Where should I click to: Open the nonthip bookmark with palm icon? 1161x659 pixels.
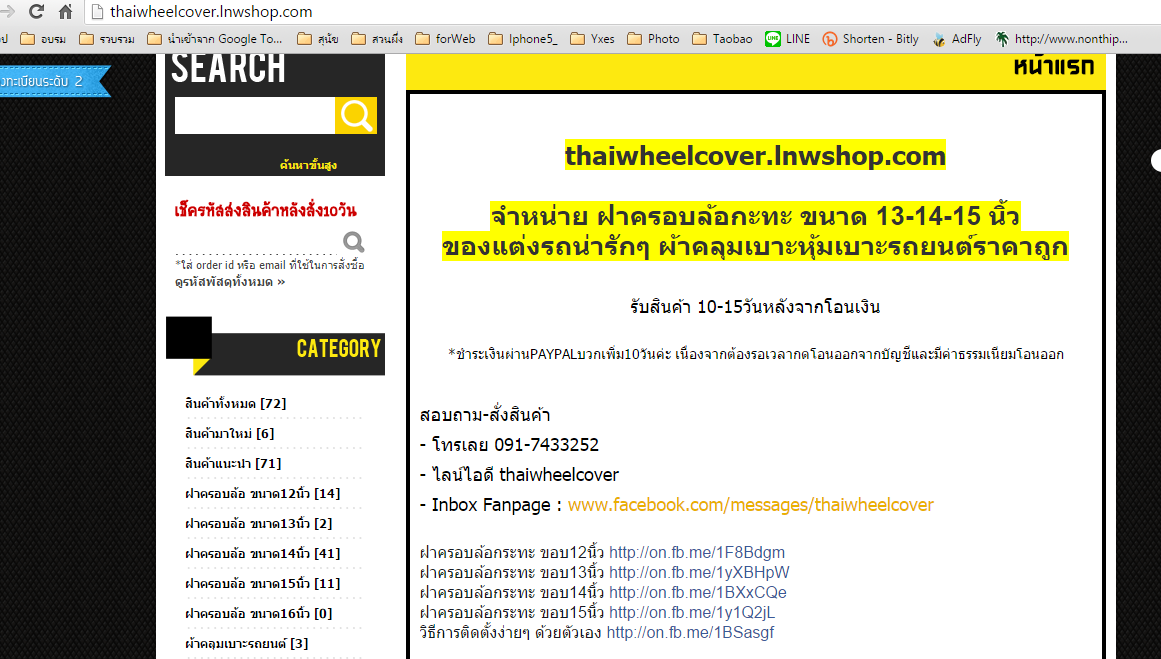pos(1062,39)
